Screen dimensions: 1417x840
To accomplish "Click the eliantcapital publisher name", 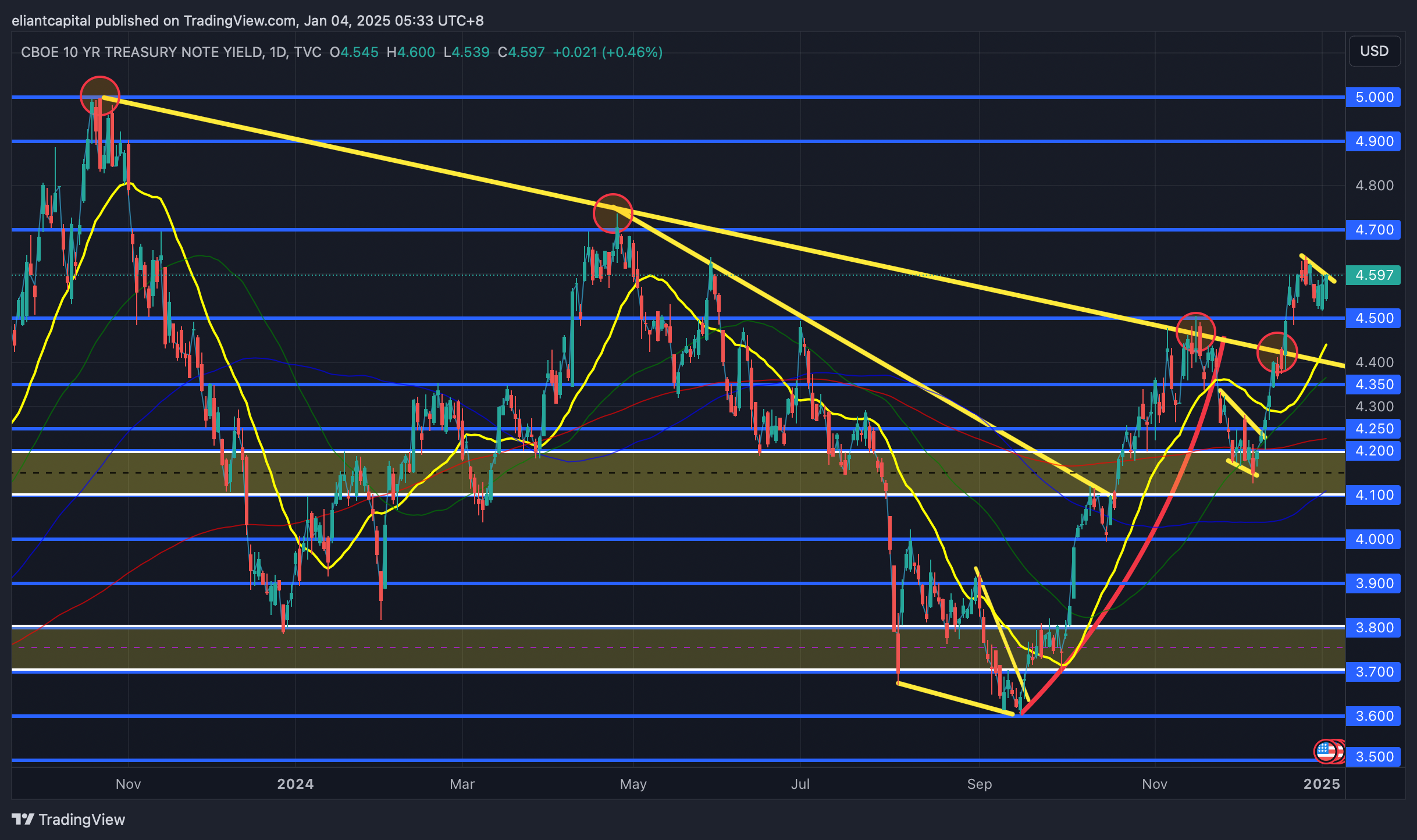I will click(51, 20).
